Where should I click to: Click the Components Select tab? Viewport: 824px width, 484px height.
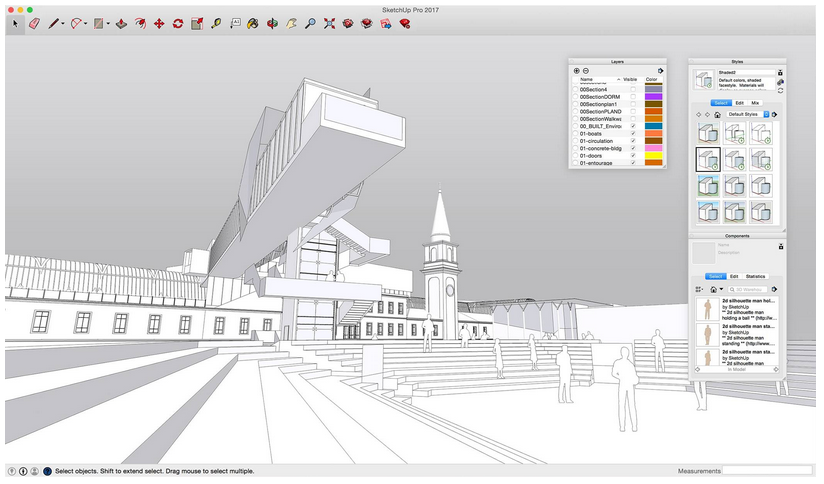point(715,276)
